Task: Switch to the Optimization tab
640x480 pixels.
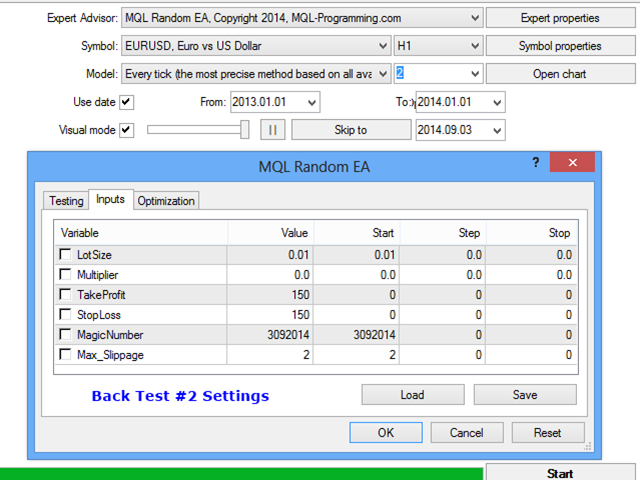Action: 166,201
